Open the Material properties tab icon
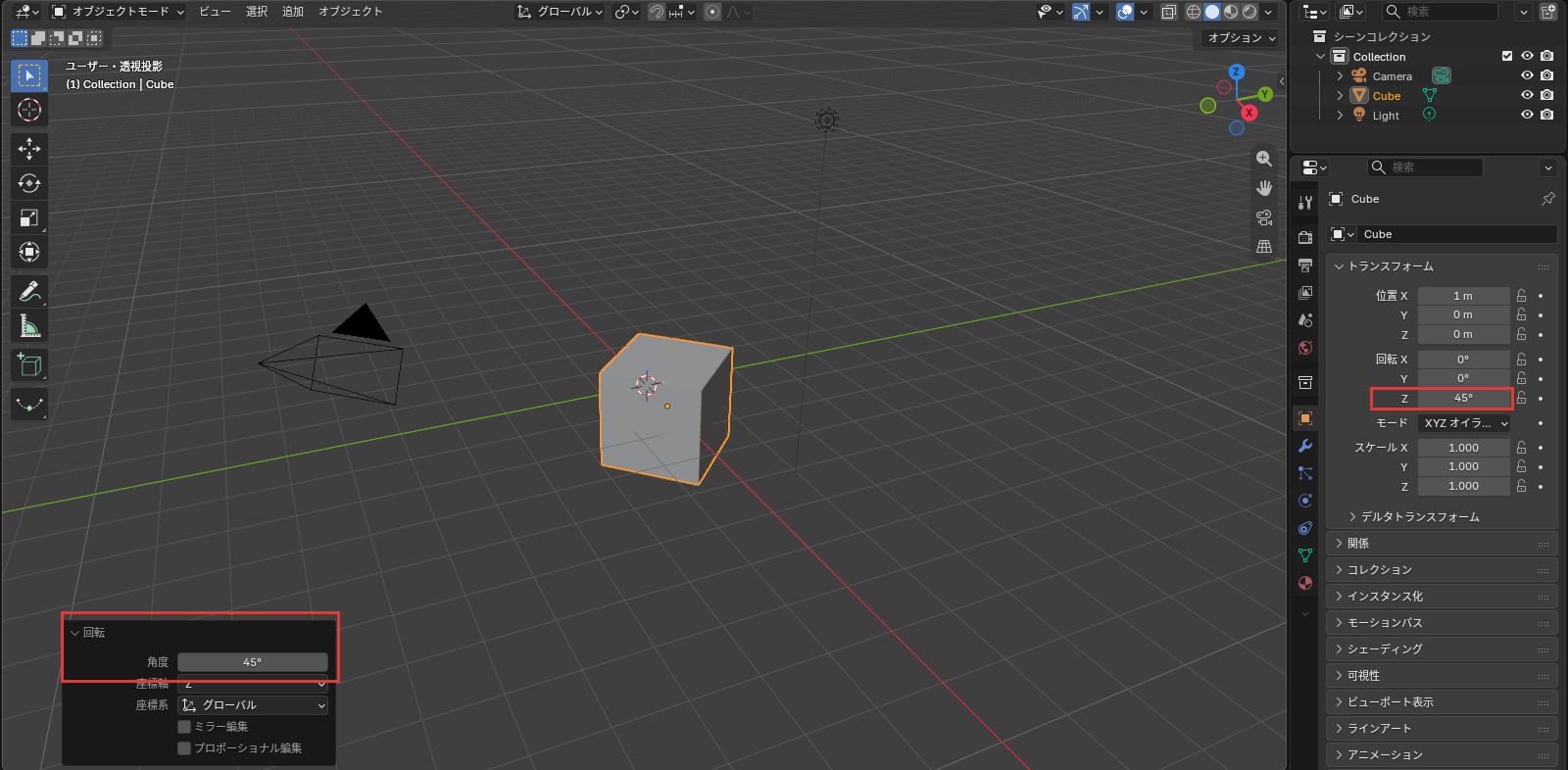This screenshot has height=770, width=1568. pos(1305,583)
